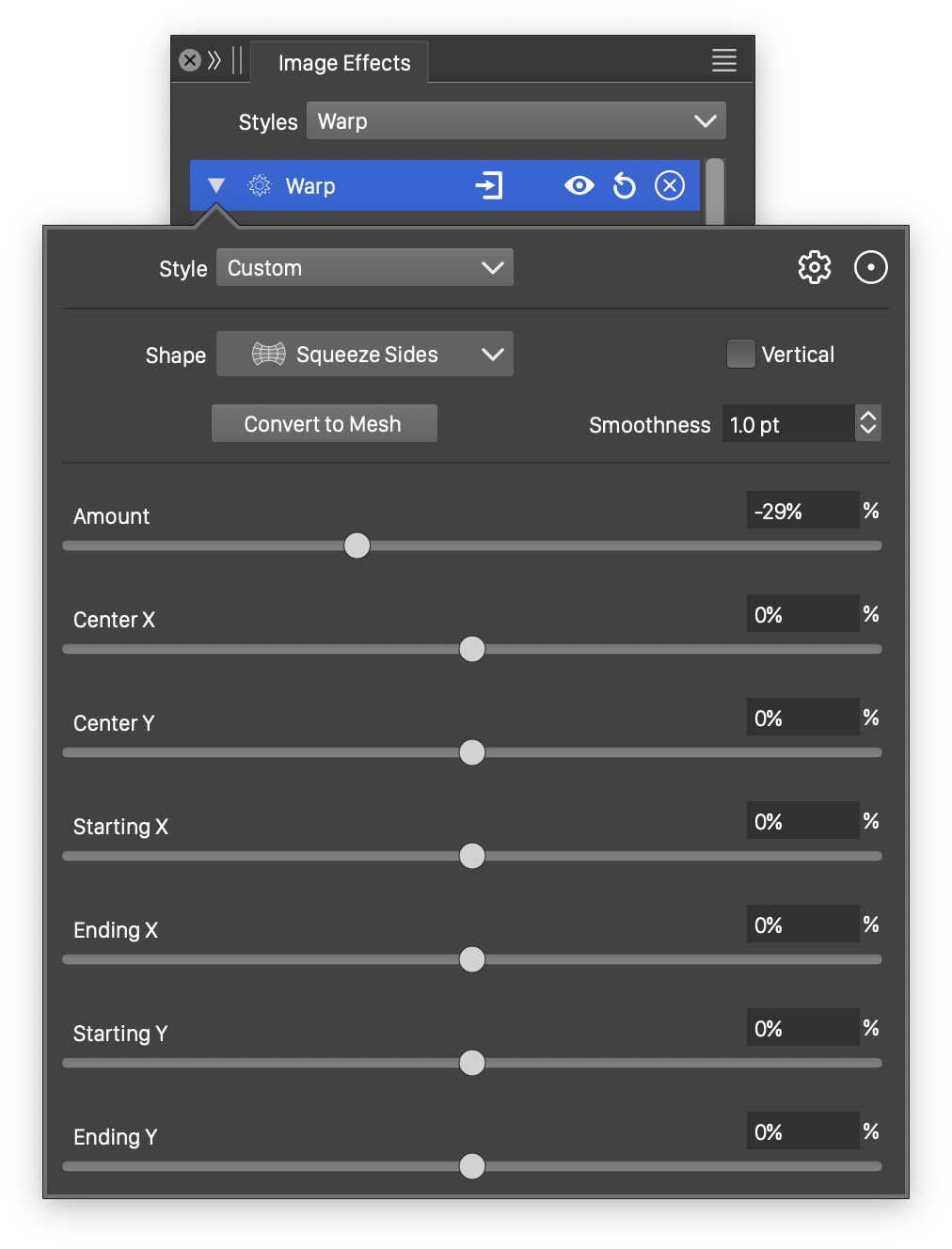Click the Warp effect import arrow icon
The width and height of the screenshot is (952, 1249).
[489, 185]
